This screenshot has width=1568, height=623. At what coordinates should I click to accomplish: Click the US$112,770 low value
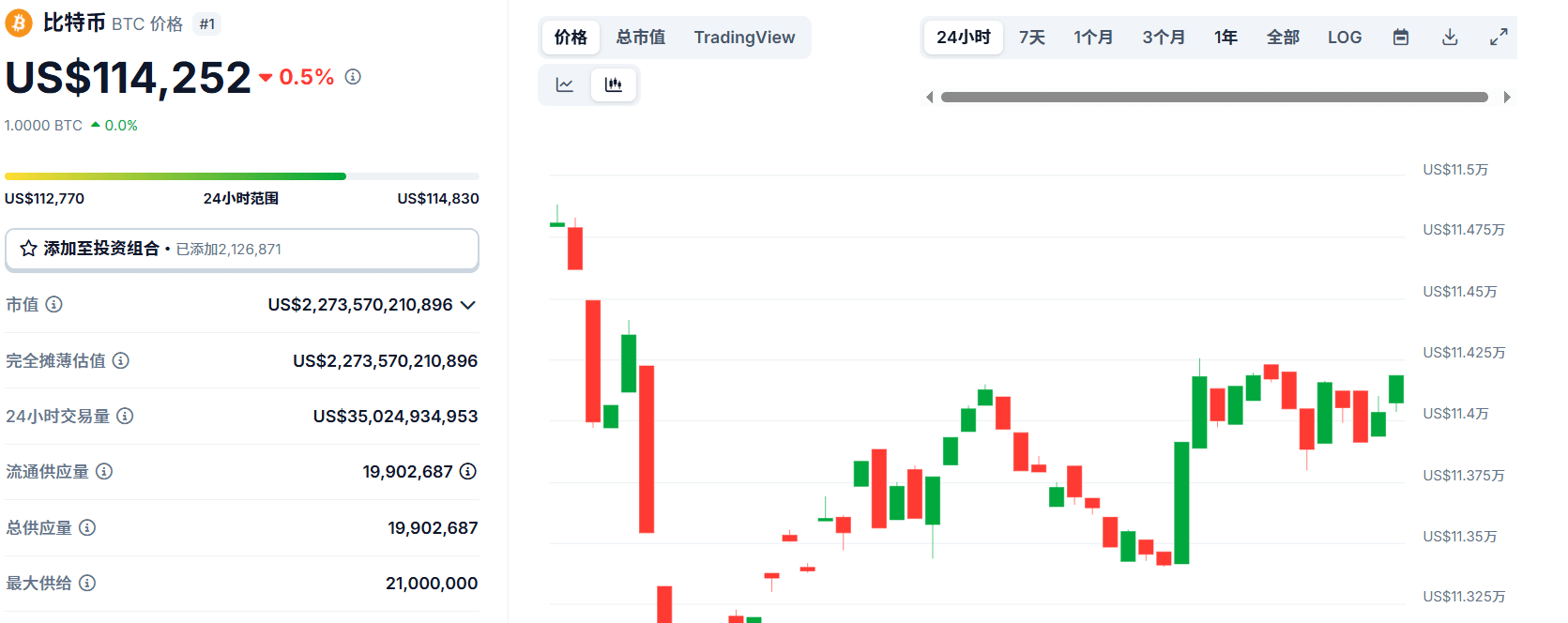44,199
